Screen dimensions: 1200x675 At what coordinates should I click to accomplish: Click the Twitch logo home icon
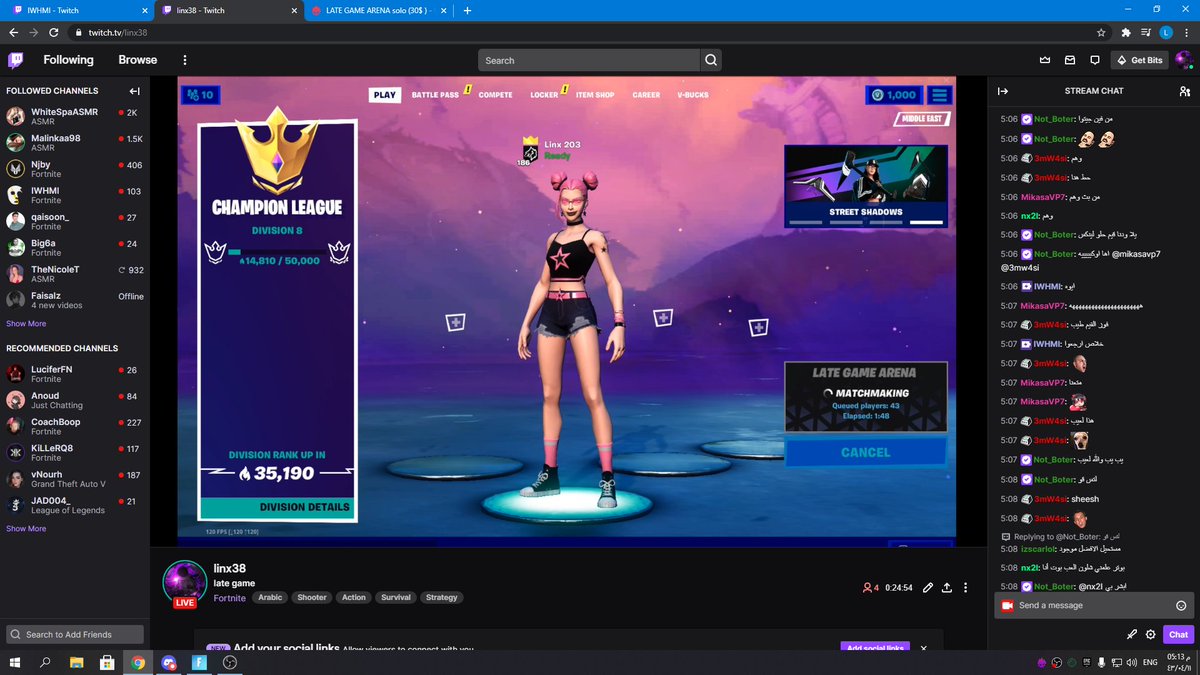click(16, 60)
